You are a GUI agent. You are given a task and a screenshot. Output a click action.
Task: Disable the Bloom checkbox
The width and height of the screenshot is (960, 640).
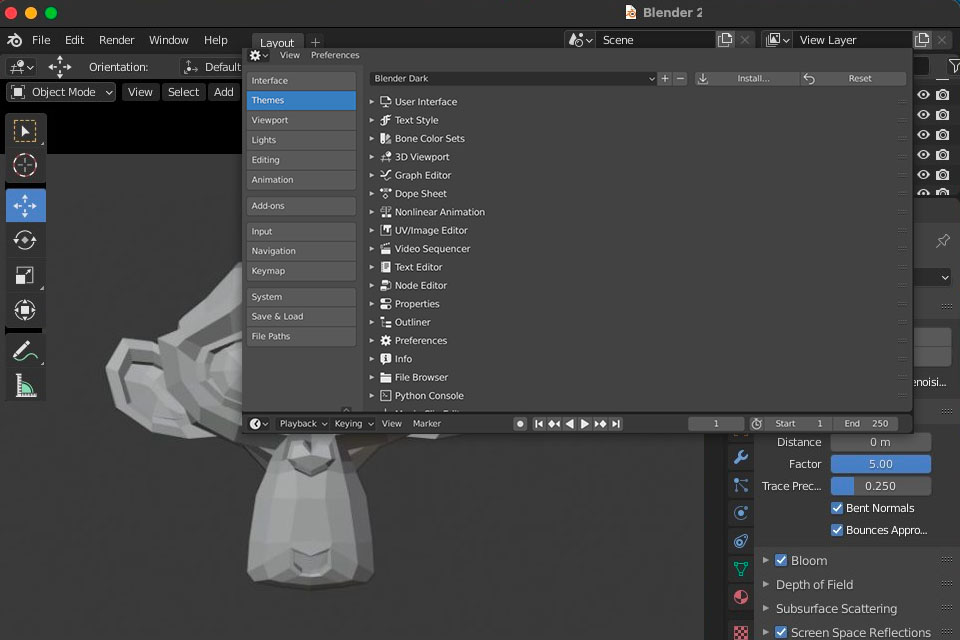(x=781, y=560)
